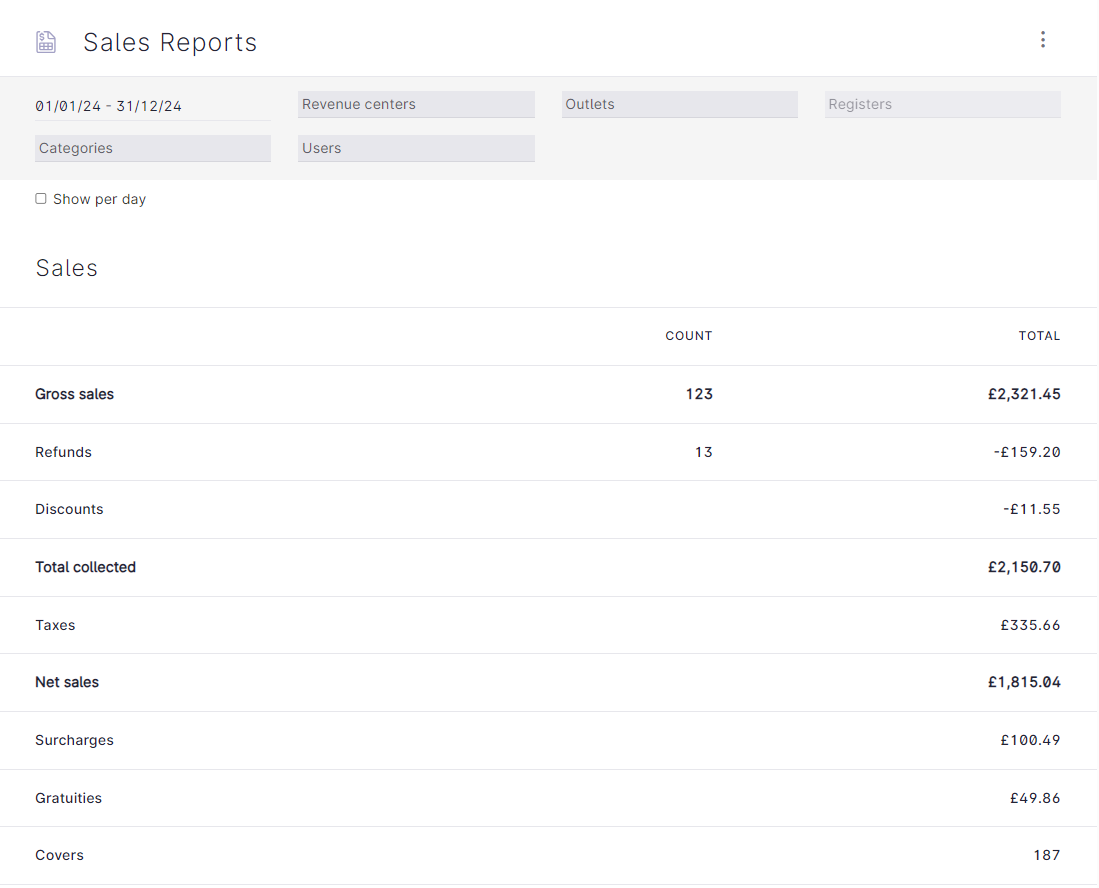Viewport: 1099px width, 888px height.
Task: Open the Registers filter
Action: coord(941,104)
